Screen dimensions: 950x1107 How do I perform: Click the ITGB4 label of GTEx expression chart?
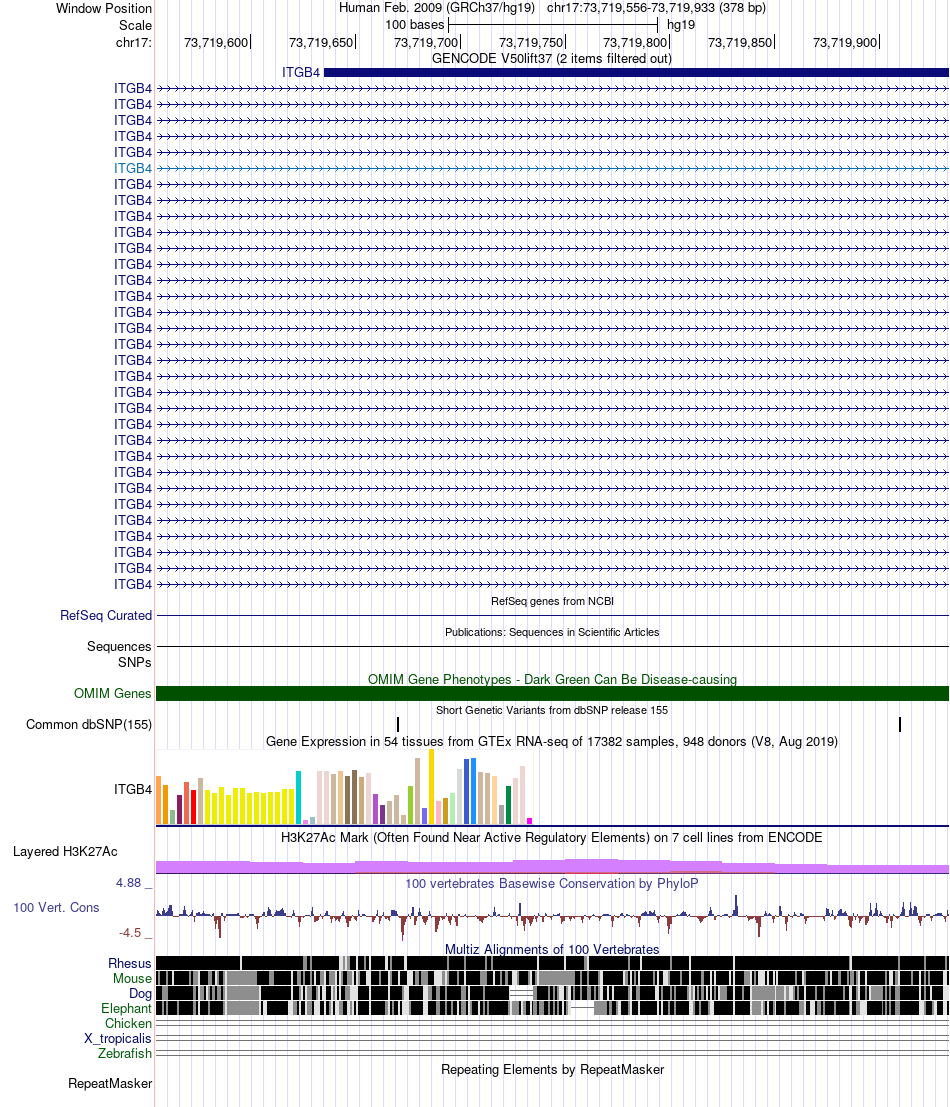tap(133, 789)
